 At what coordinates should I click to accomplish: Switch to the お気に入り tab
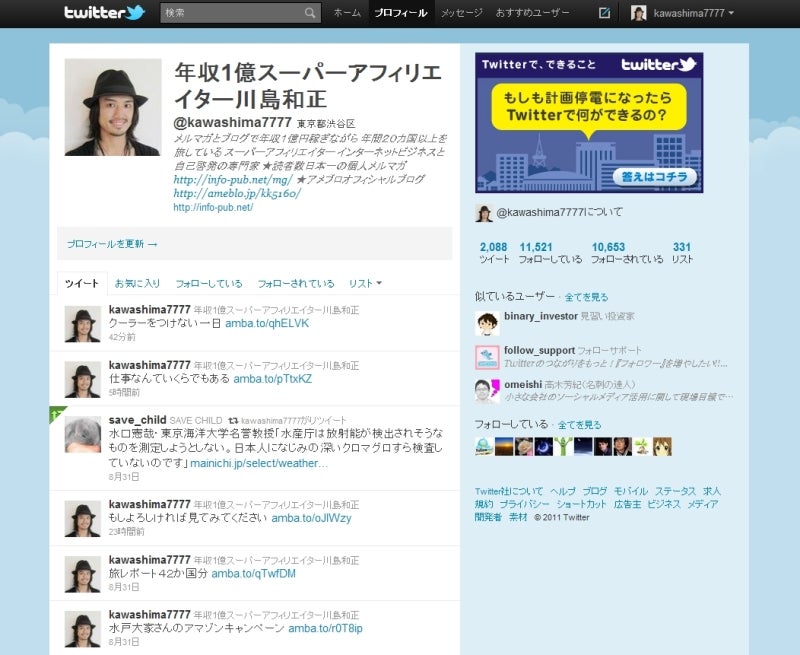coord(137,283)
